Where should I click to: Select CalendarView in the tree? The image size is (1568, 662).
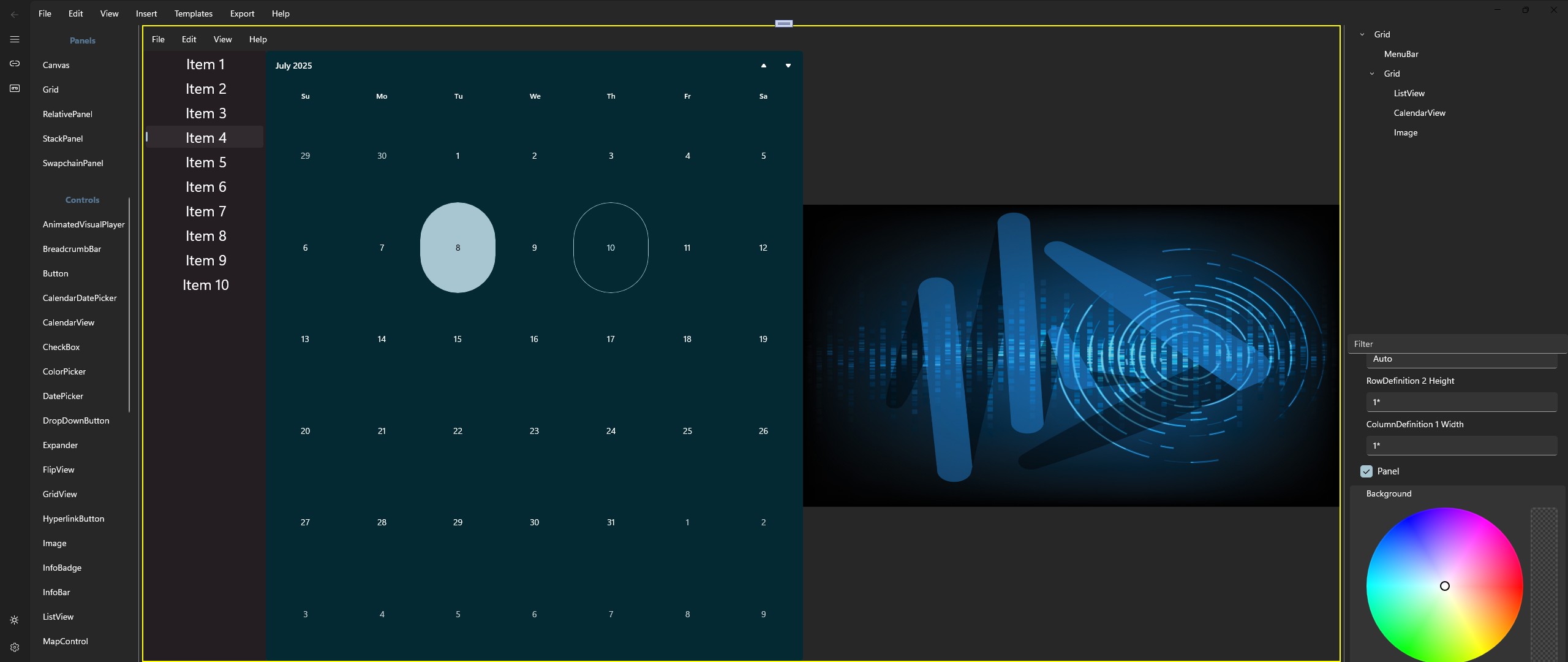click(x=1419, y=113)
